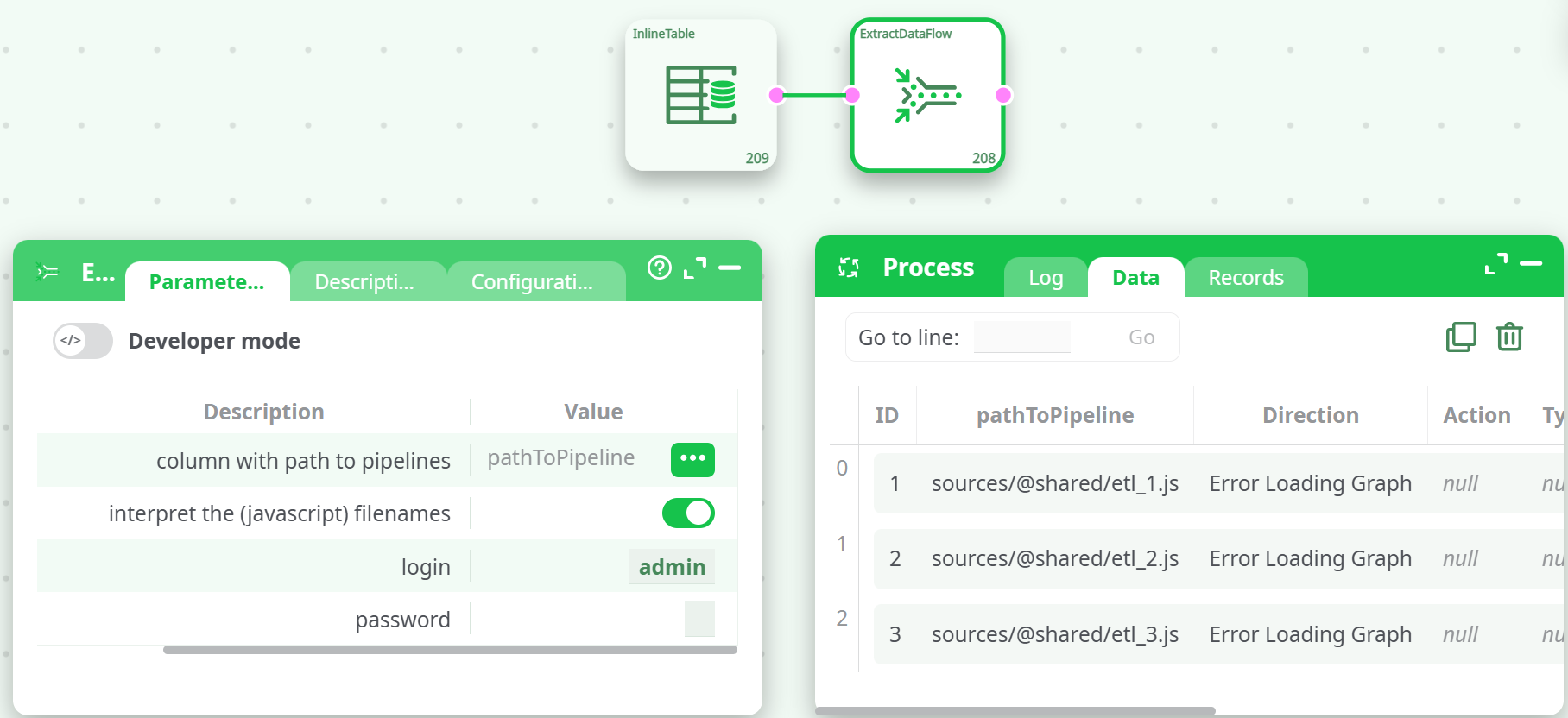
Task: Copy the process data with copy icon
Action: click(1461, 337)
